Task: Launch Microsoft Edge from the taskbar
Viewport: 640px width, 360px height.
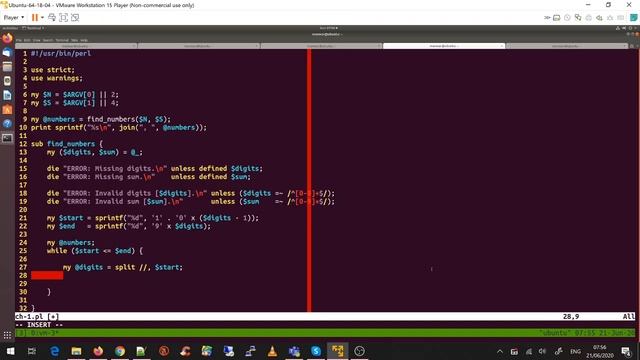Action: click(54, 351)
